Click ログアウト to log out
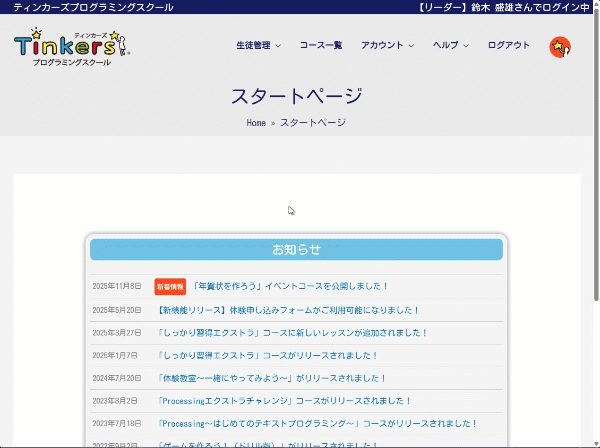 (x=509, y=46)
